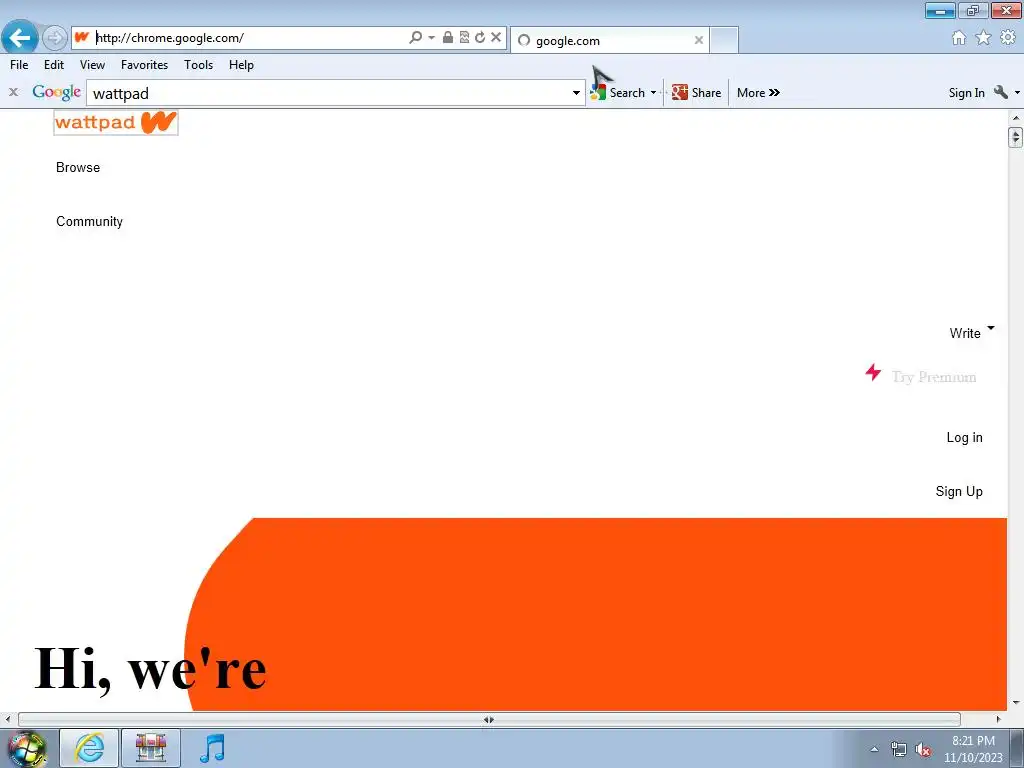
Task: Toggle Compatibility View icon in address bar
Action: (464, 37)
